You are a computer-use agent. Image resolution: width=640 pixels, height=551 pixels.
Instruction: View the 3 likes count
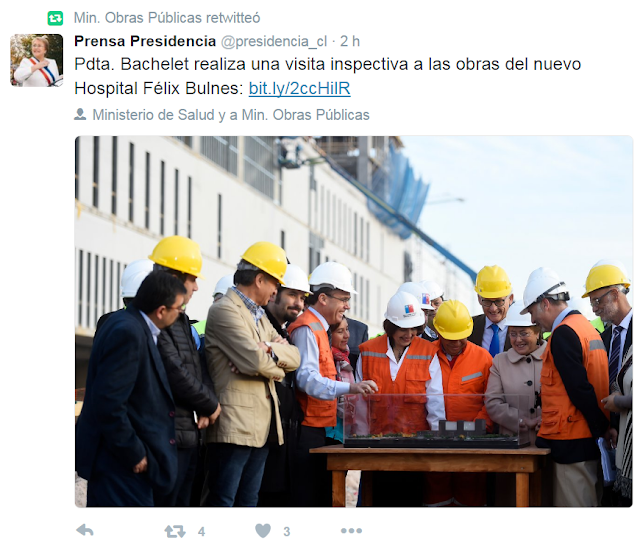click(x=287, y=531)
